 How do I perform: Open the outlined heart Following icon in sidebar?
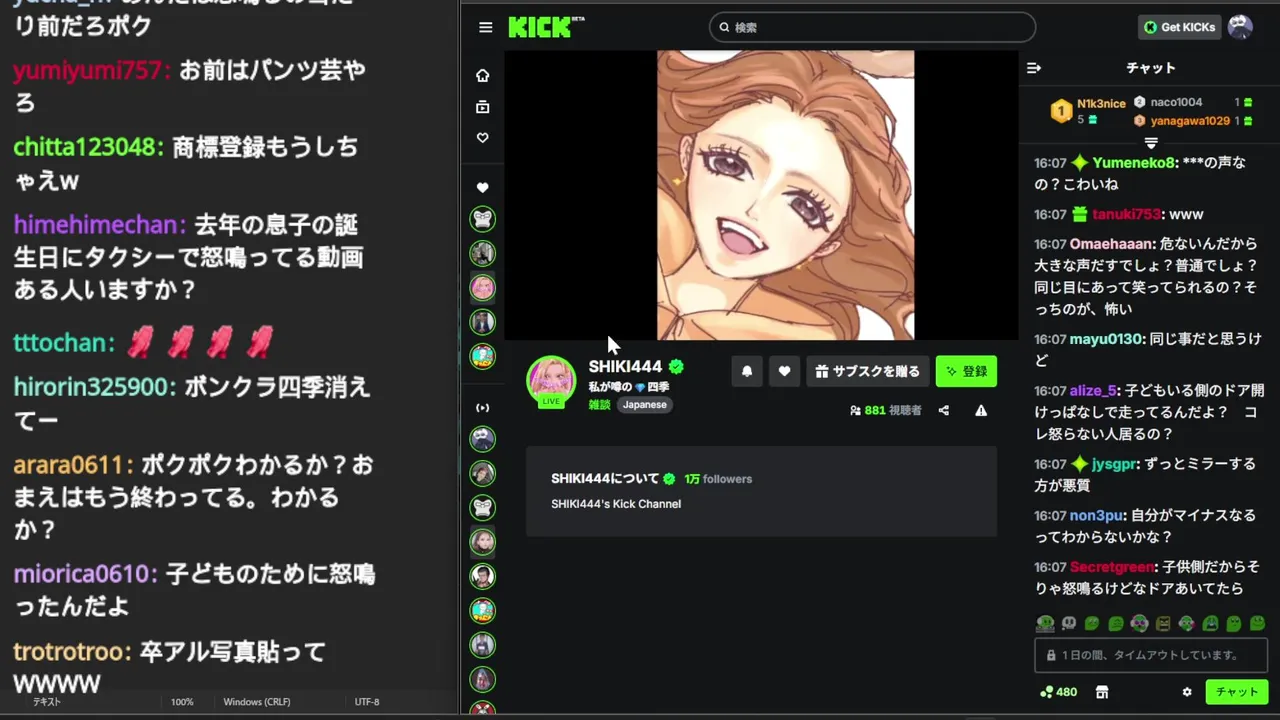pyautogui.click(x=483, y=138)
